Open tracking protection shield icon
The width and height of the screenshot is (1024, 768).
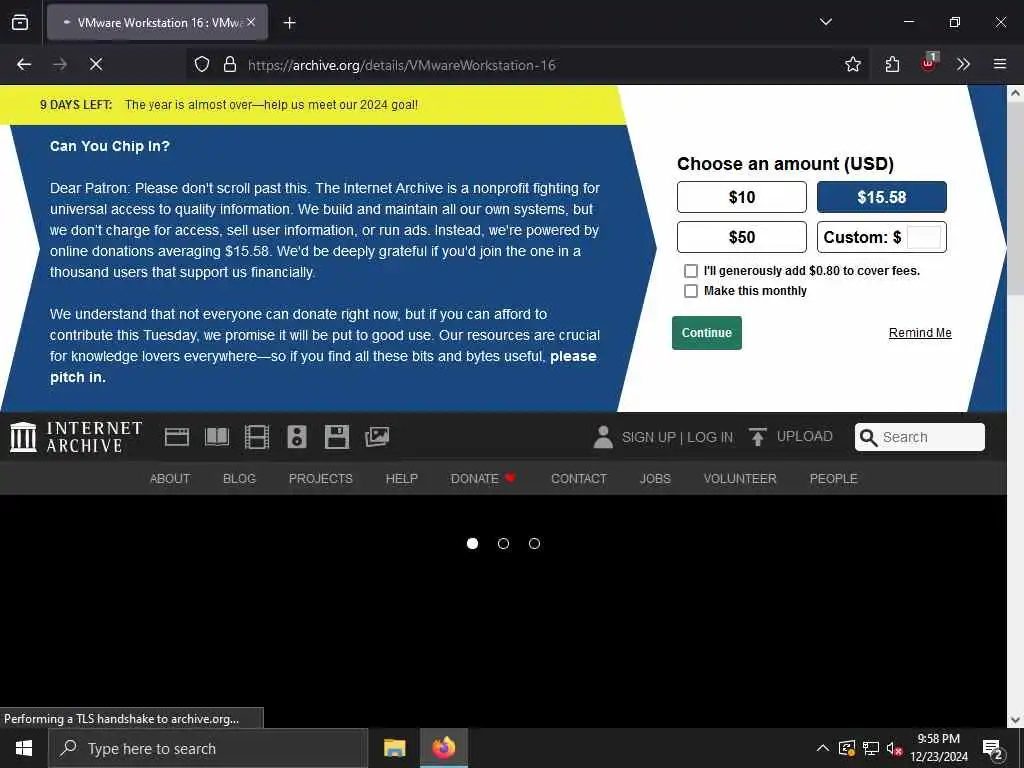click(202, 64)
